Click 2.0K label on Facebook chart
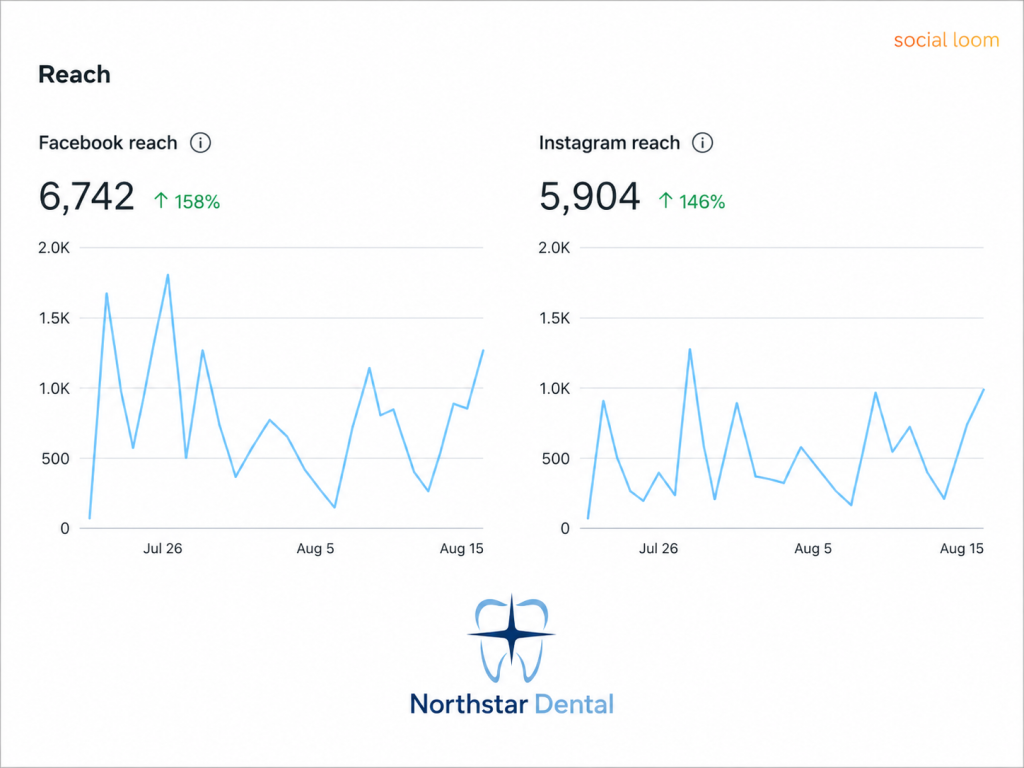 [x=54, y=248]
